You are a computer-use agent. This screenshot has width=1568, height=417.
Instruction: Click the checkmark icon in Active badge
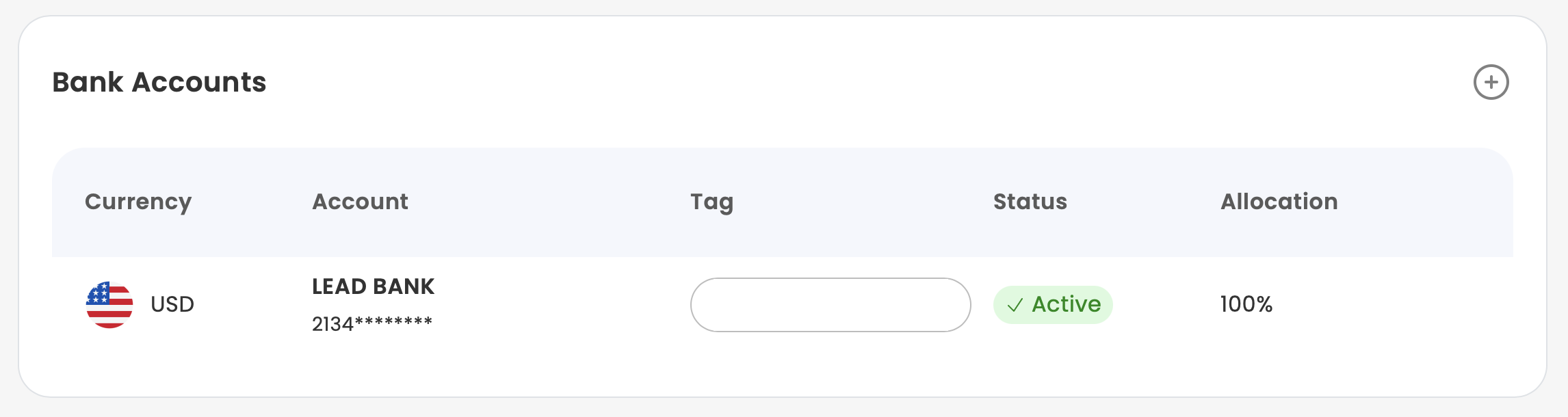(1015, 305)
